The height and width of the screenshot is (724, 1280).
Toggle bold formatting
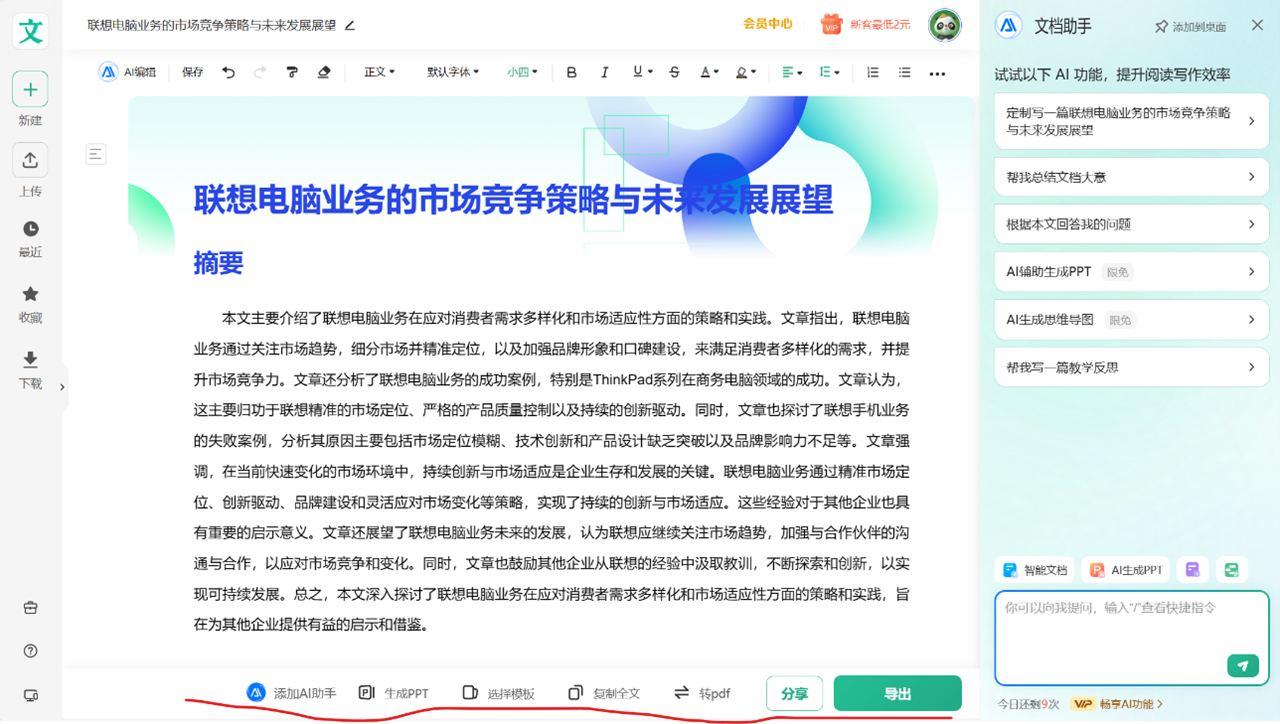pyautogui.click(x=572, y=72)
